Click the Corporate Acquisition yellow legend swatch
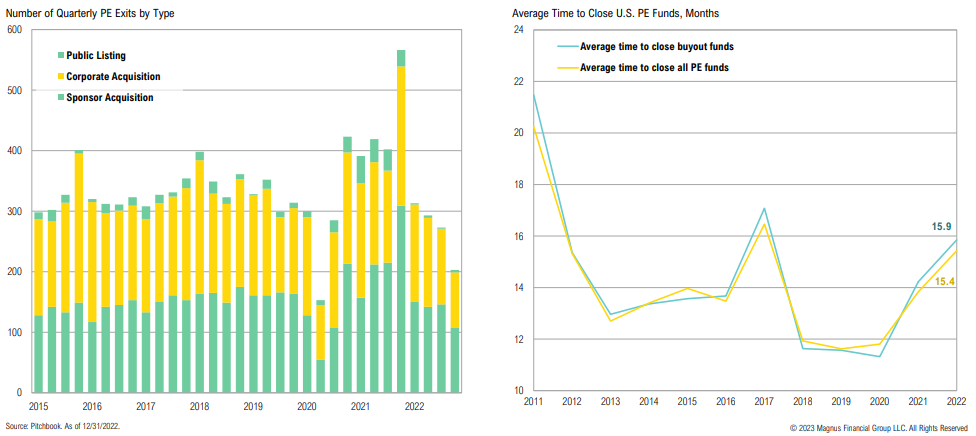The width and height of the screenshot is (976, 436). click(62, 76)
